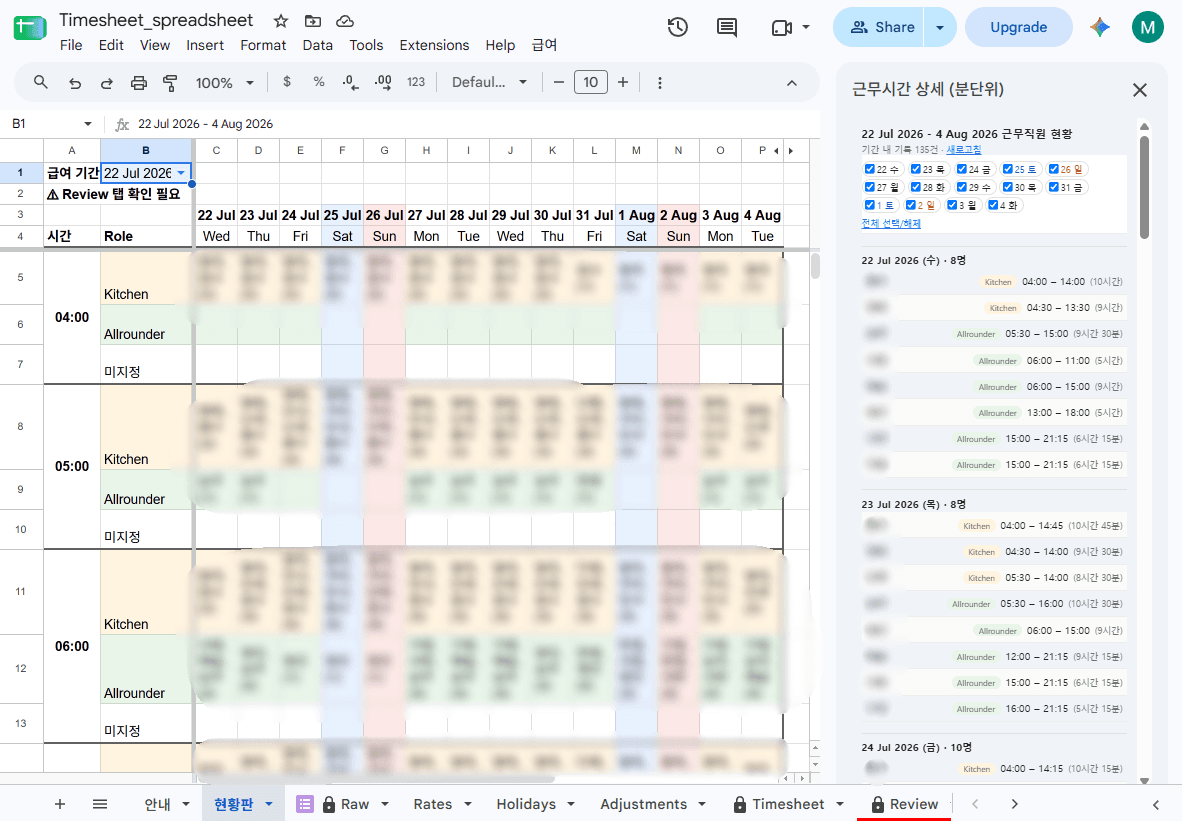
Task: Open the 현황판 sheet tab menu arrow
Action: [268, 804]
